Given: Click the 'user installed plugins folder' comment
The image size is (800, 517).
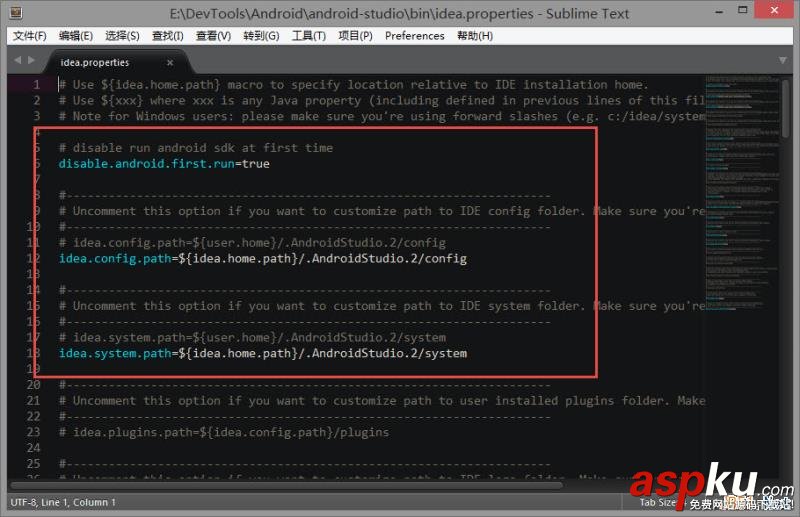Looking at the screenshot, I should click(x=382, y=401).
